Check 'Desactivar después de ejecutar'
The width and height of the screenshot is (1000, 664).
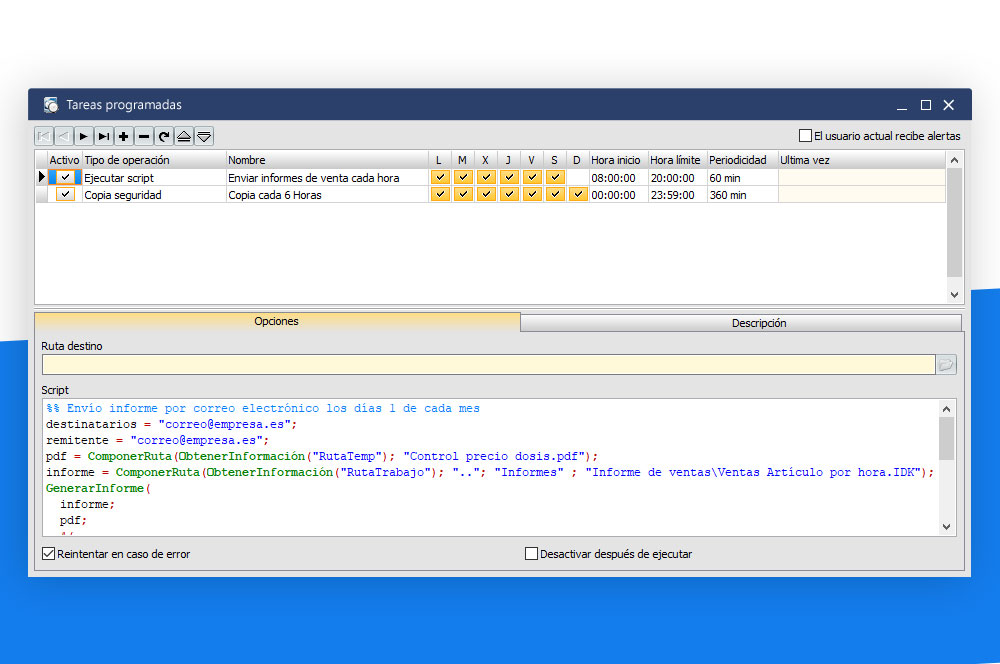(x=532, y=554)
